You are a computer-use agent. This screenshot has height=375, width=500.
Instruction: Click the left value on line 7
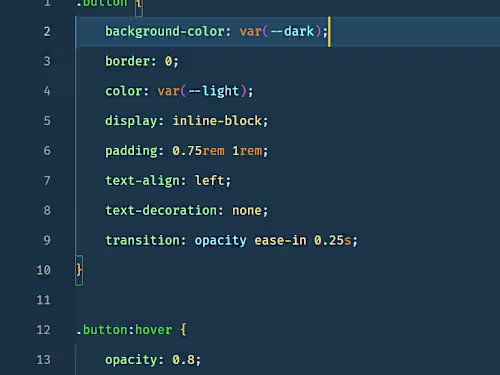coord(209,180)
